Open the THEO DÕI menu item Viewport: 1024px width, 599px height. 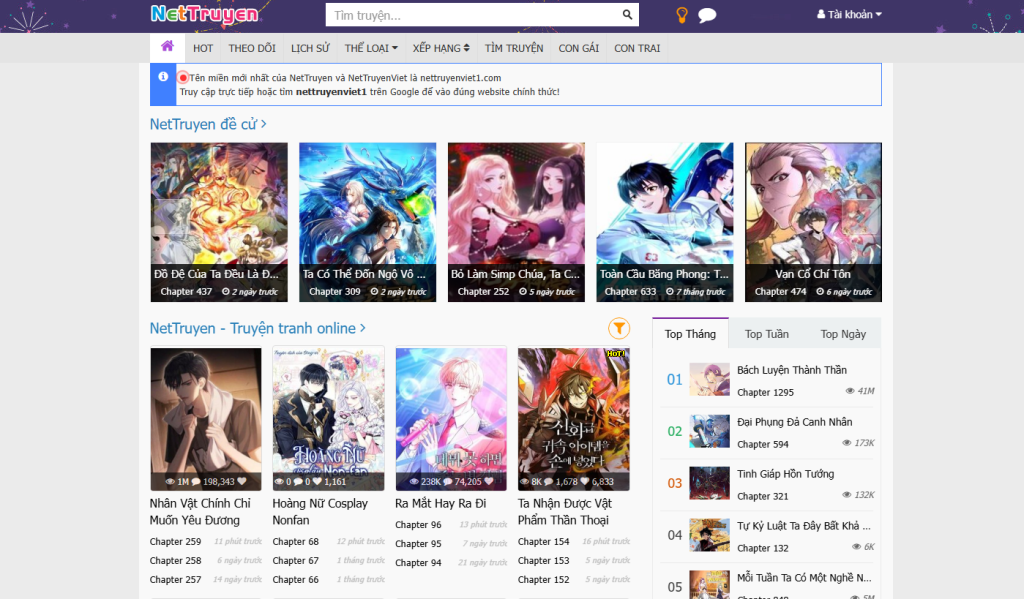coord(252,48)
